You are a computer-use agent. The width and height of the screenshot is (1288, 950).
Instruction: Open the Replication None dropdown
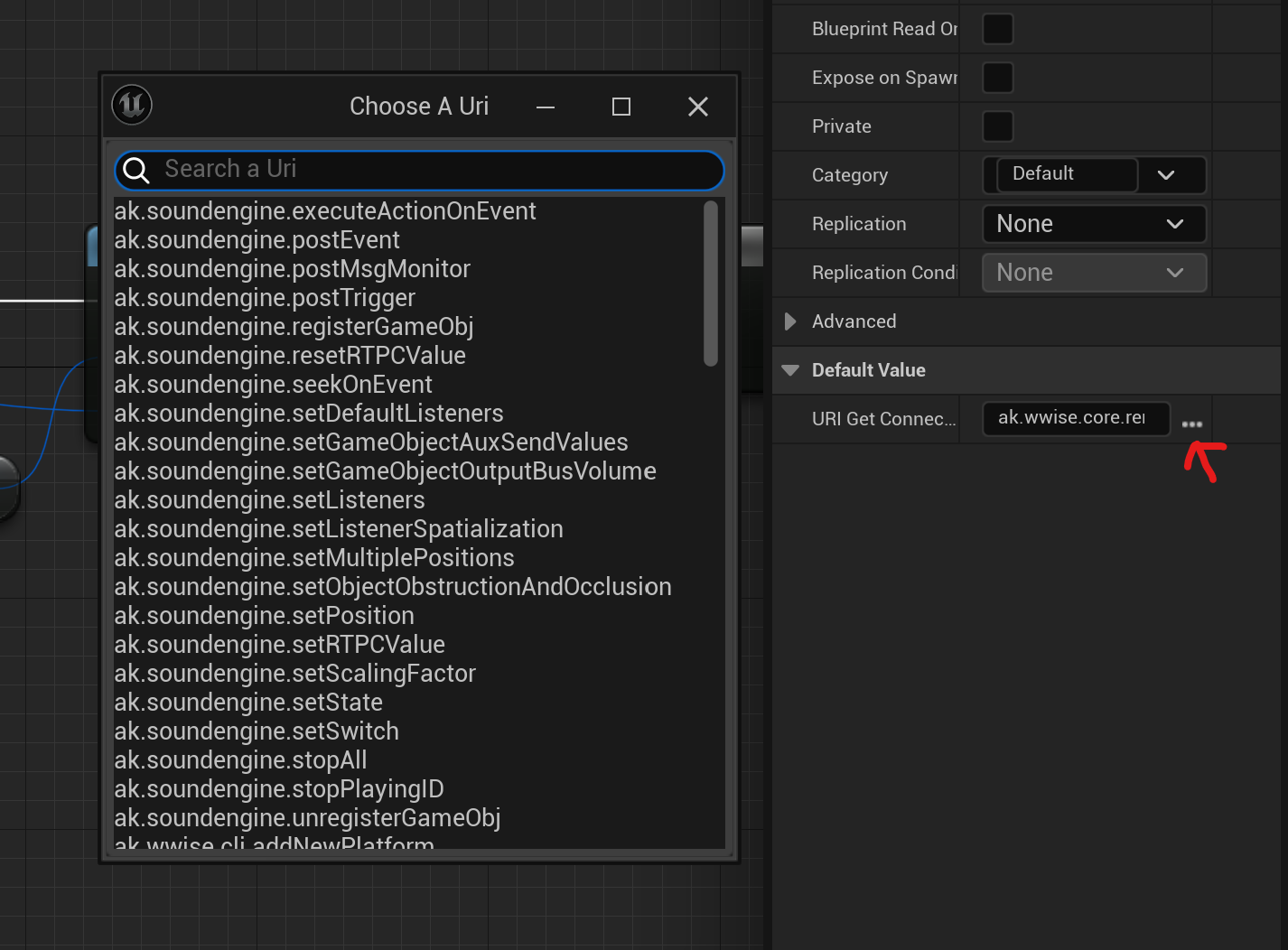(1095, 224)
